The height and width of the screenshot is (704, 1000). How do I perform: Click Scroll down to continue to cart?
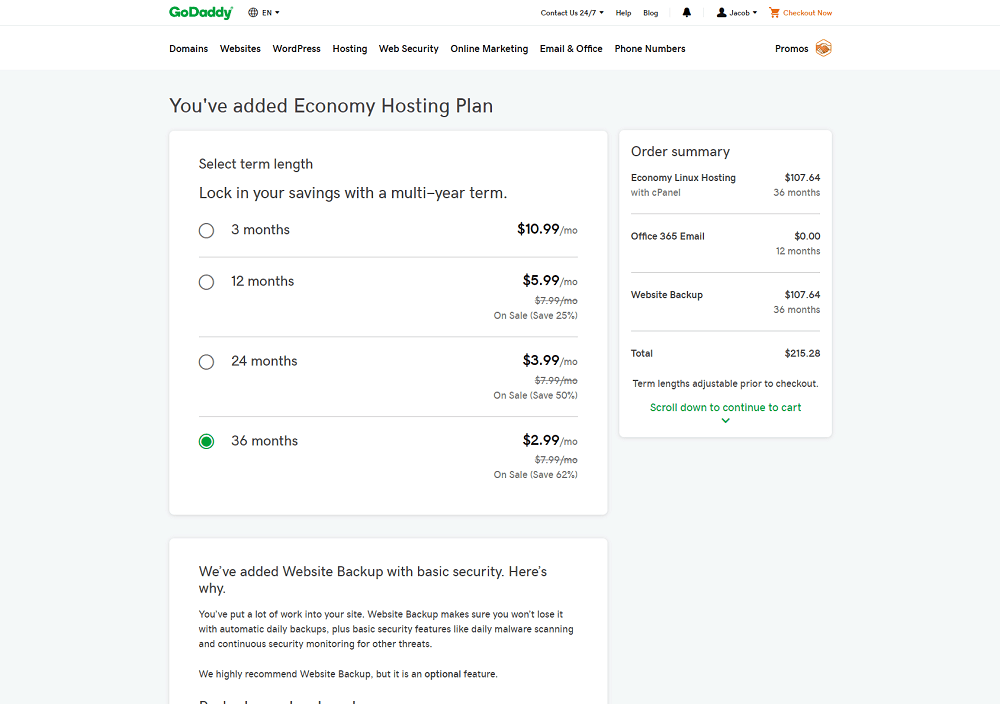725,407
